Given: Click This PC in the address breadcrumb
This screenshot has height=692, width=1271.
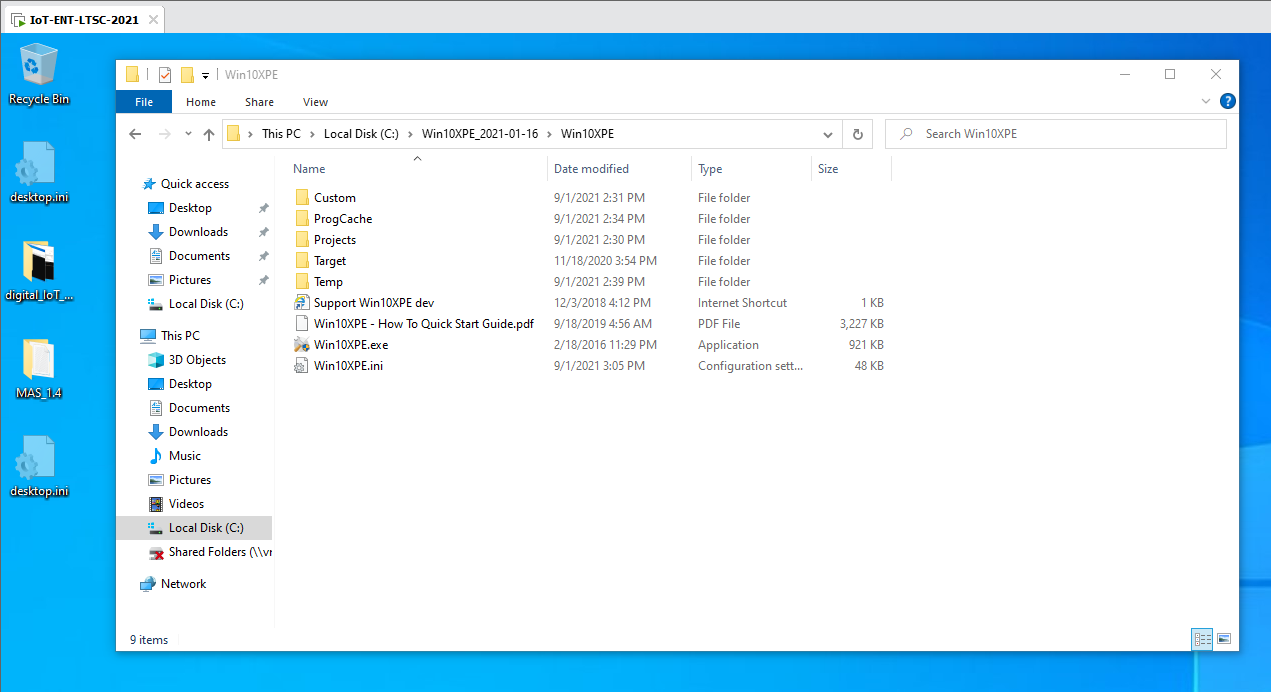Looking at the screenshot, I should click(x=281, y=134).
